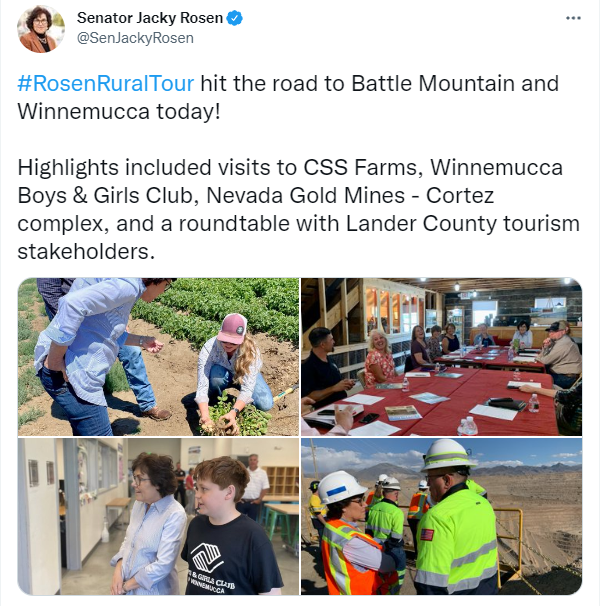Open the CSS Farms field photo
The image size is (601, 606).
pyautogui.click(x=158, y=357)
